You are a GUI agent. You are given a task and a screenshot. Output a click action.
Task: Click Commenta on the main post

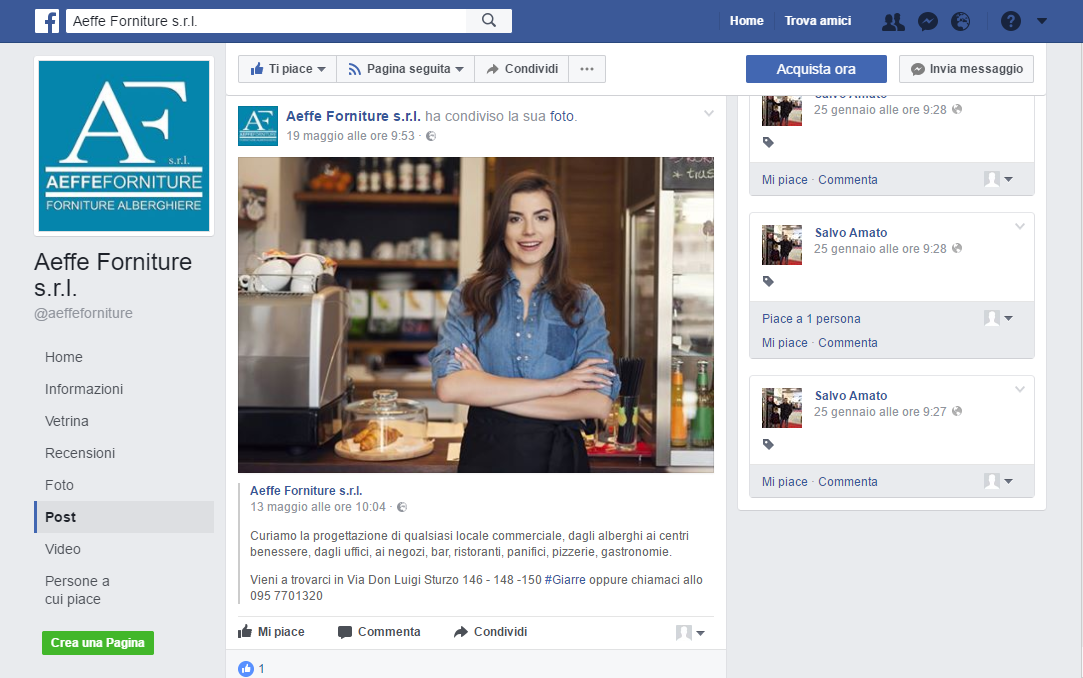coord(379,632)
